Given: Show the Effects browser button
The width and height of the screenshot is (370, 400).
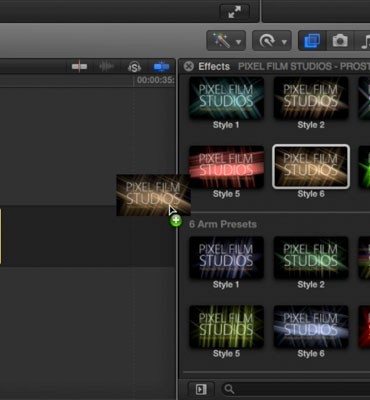Looking at the screenshot, I should pyautogui.click(x=312, y=41).
